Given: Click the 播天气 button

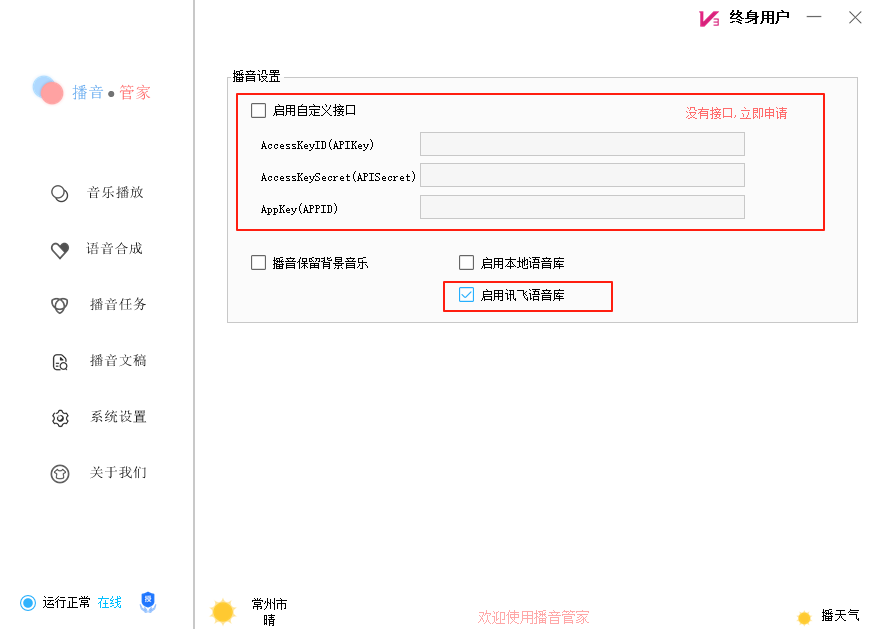Looking at the screenshot, I should coord(840,616).
